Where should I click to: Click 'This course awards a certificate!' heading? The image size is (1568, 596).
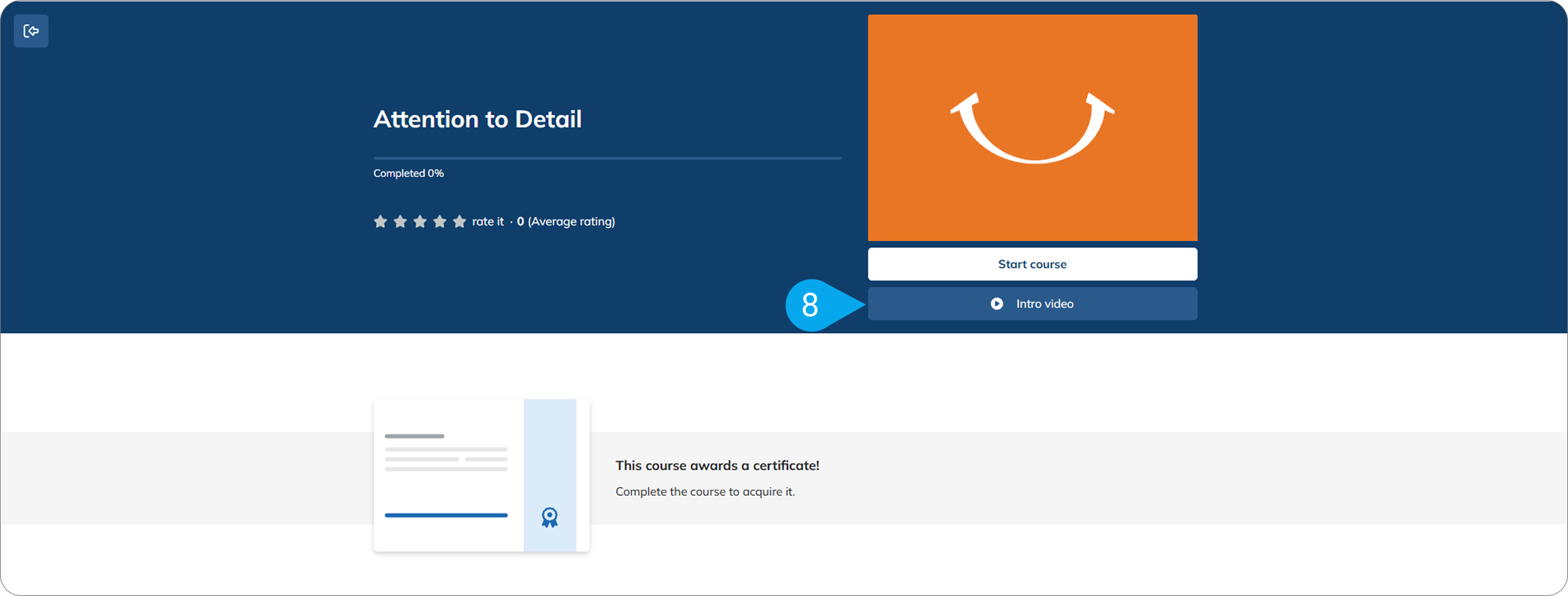click(x=717, y=465)
